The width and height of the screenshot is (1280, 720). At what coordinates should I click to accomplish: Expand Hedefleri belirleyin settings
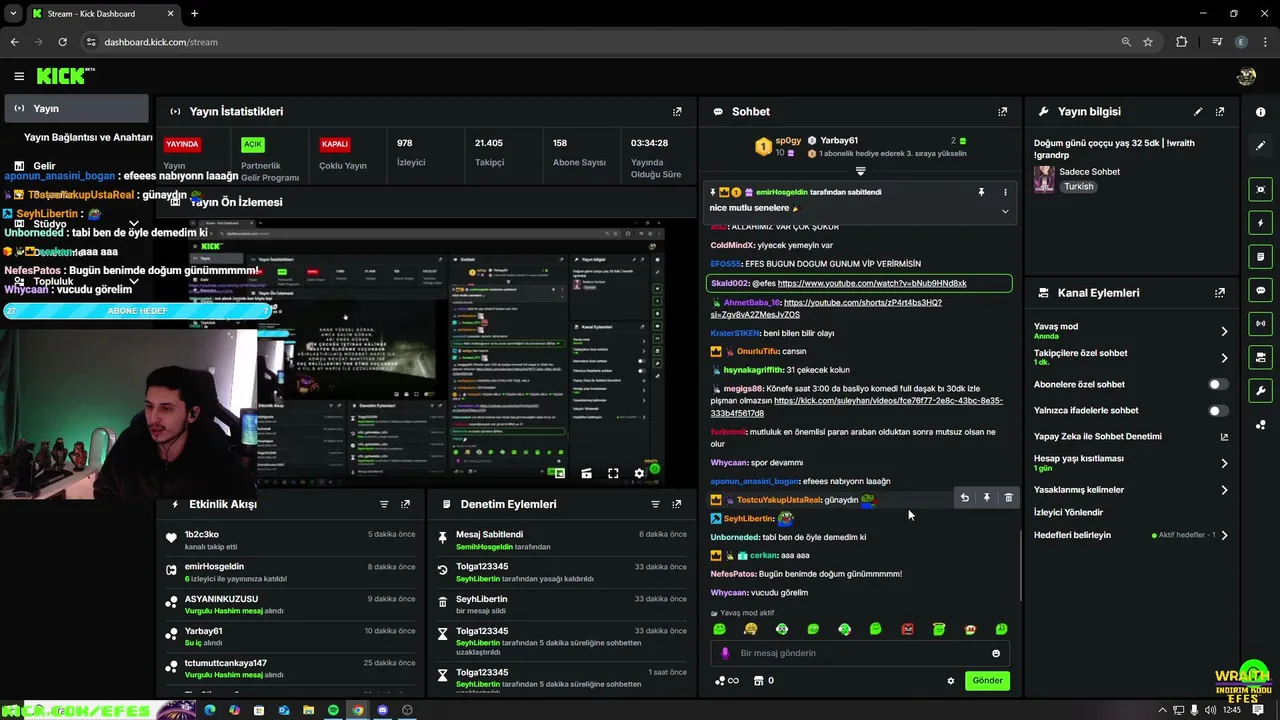coord(1224,535)
